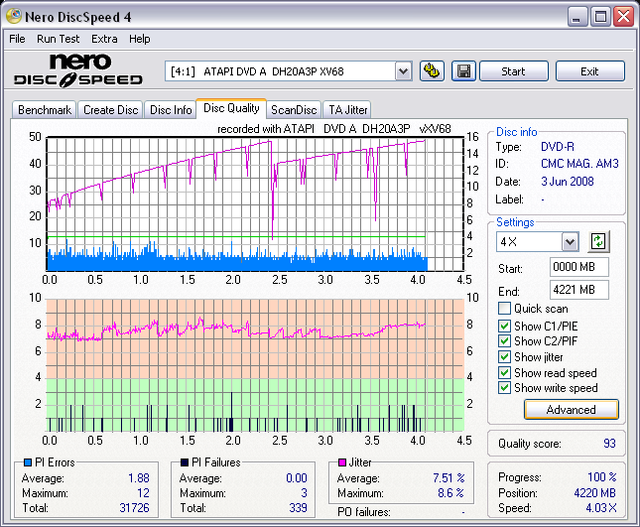The image size is (640, 527).
Task: Click PI Errors average 1.88
Action: (139, 478)
